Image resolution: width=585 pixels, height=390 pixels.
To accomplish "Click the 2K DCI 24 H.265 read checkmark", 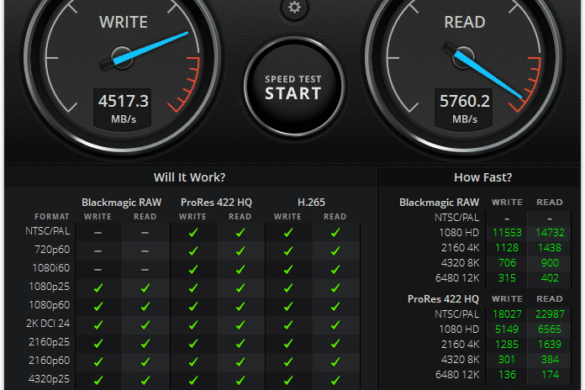I will [335, 325].
